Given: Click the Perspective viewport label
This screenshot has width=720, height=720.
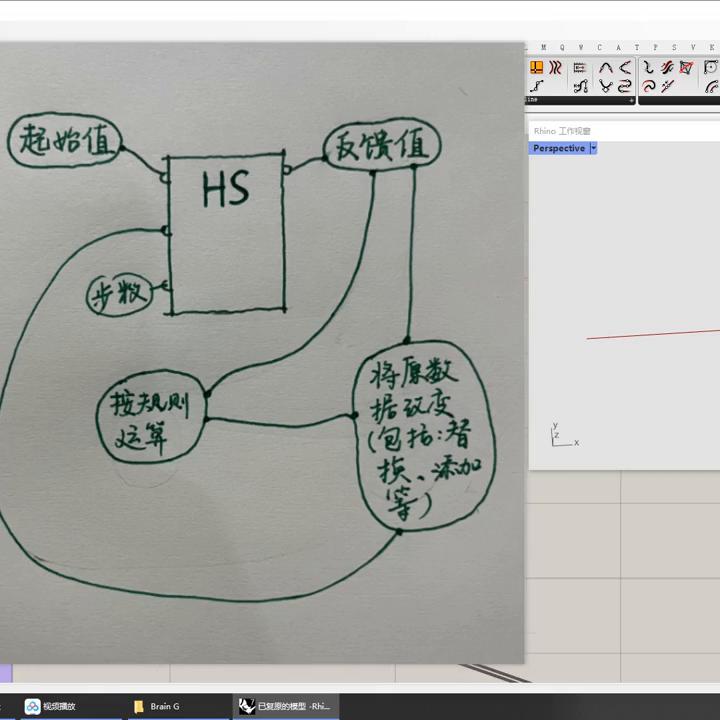Looking at the screenshot, I should [559, 148].
